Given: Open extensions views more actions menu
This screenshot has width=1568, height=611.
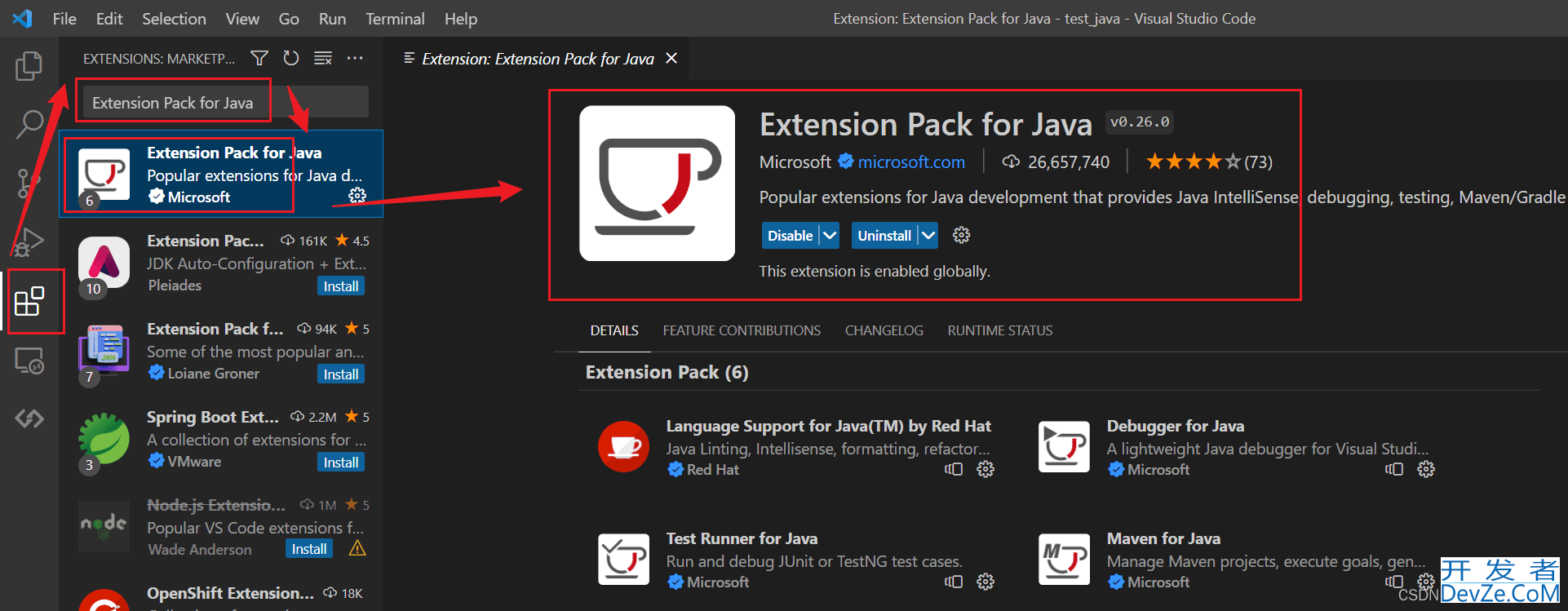Looking at the screenshot, I should 355,58.
